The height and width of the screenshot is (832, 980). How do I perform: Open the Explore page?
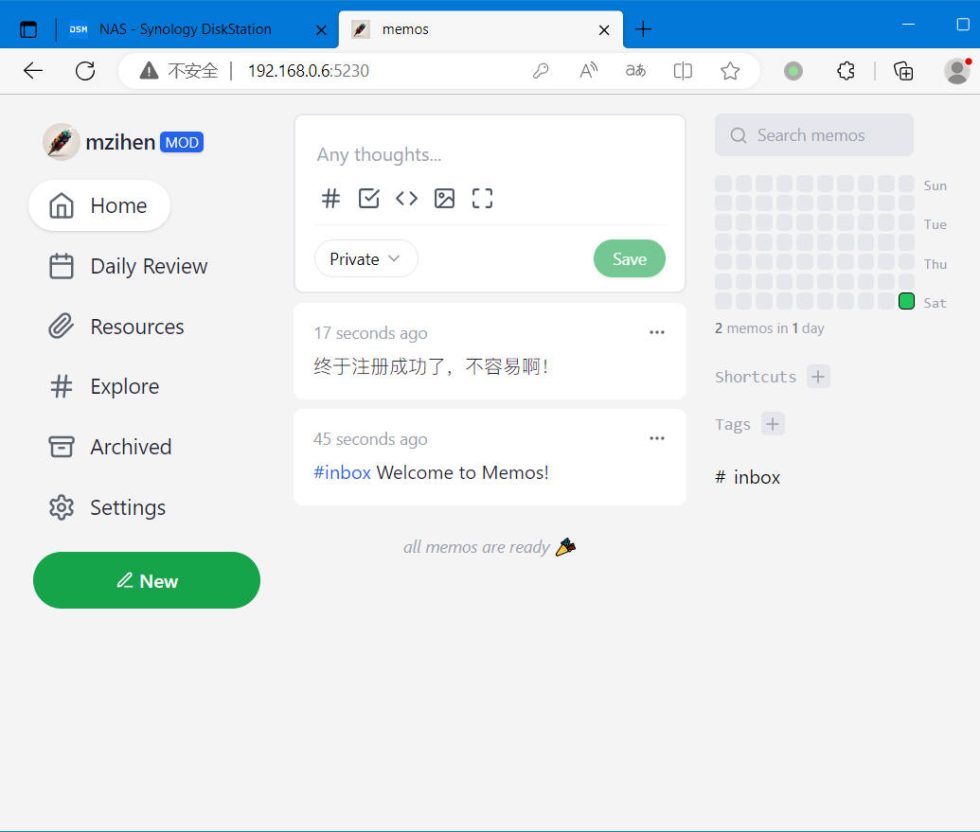tap(124, 386)
